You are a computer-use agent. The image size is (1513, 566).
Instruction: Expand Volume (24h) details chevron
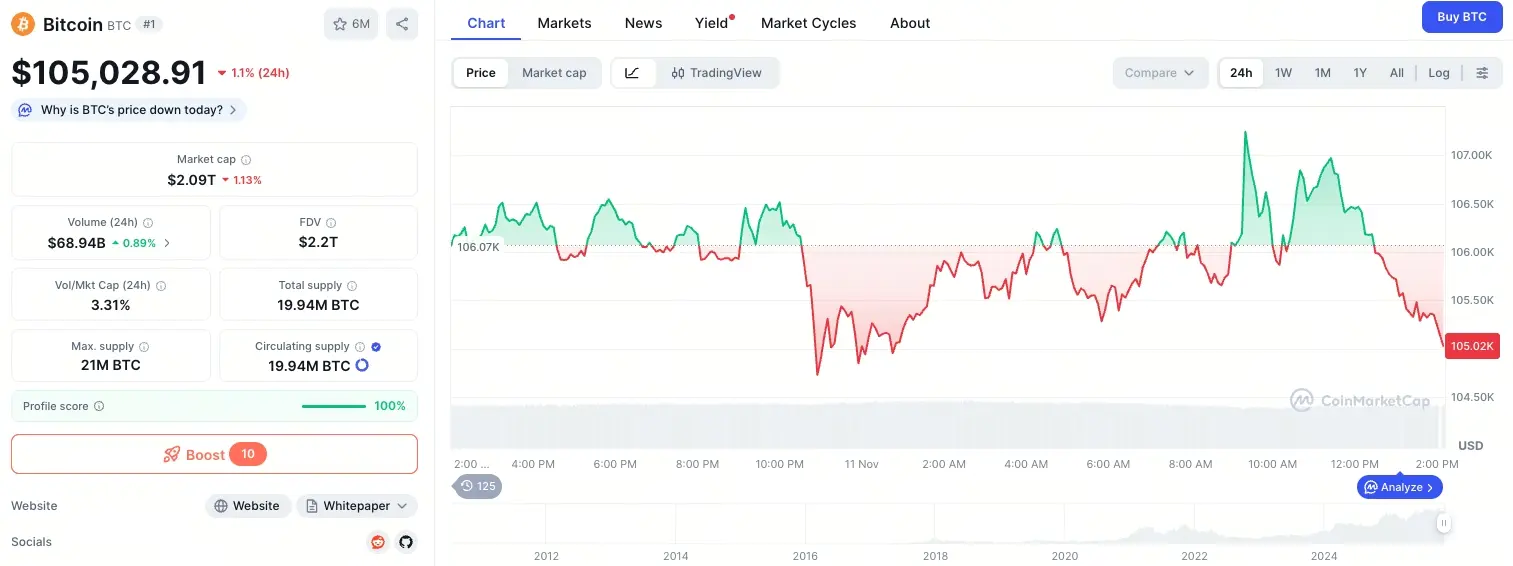click(x=167, y=243)
